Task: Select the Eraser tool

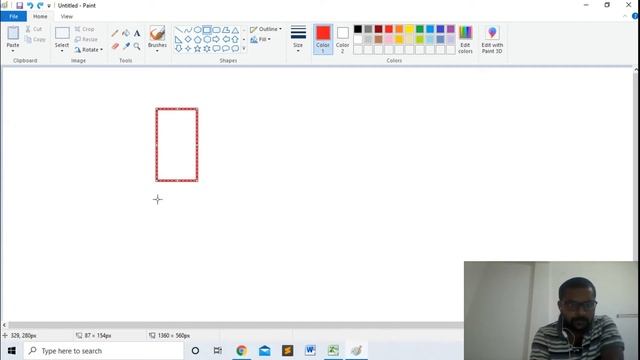Action: pyautogui.click(x=115, y=46)
